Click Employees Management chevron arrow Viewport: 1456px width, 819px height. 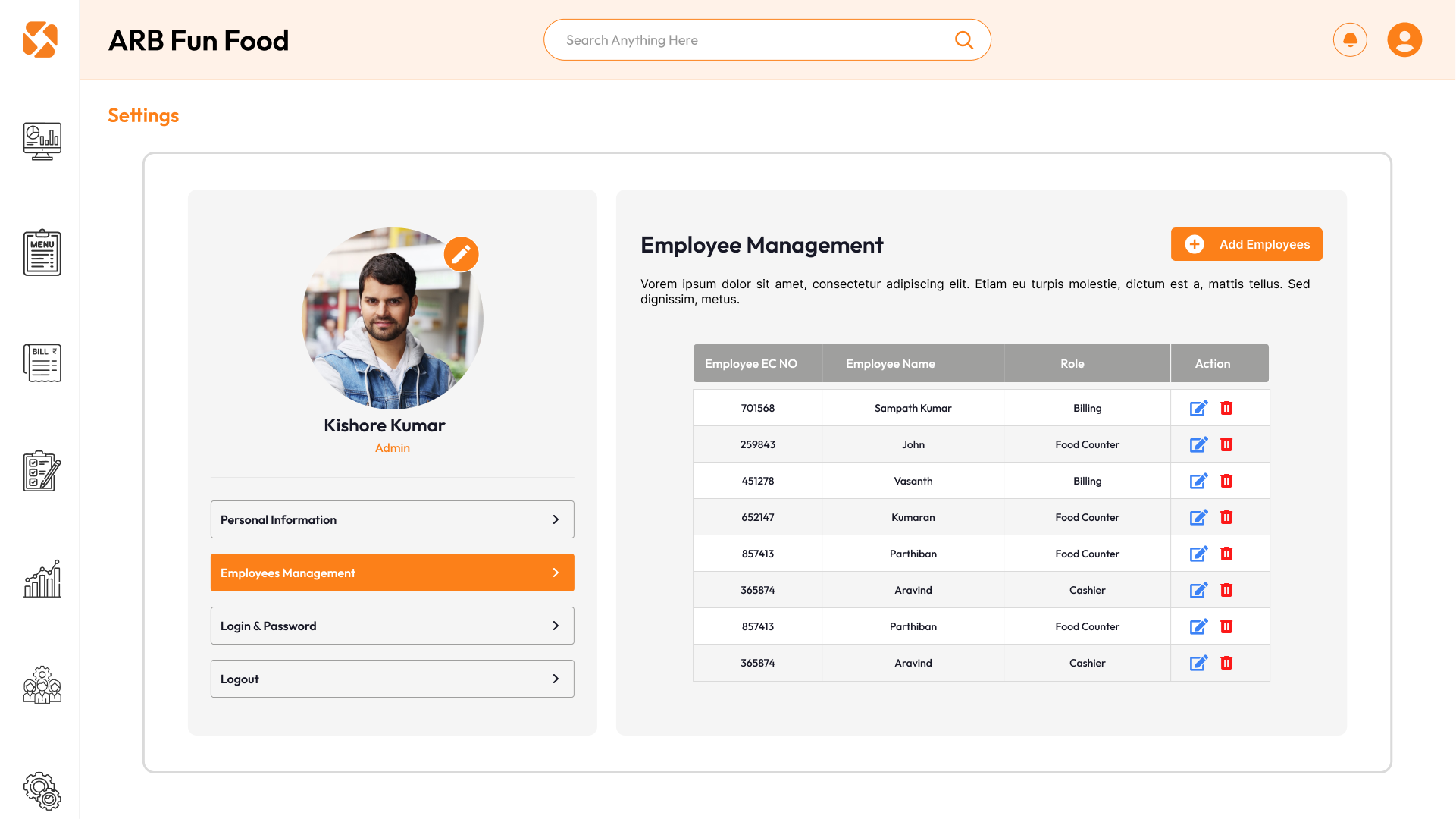tap(556, 573)
